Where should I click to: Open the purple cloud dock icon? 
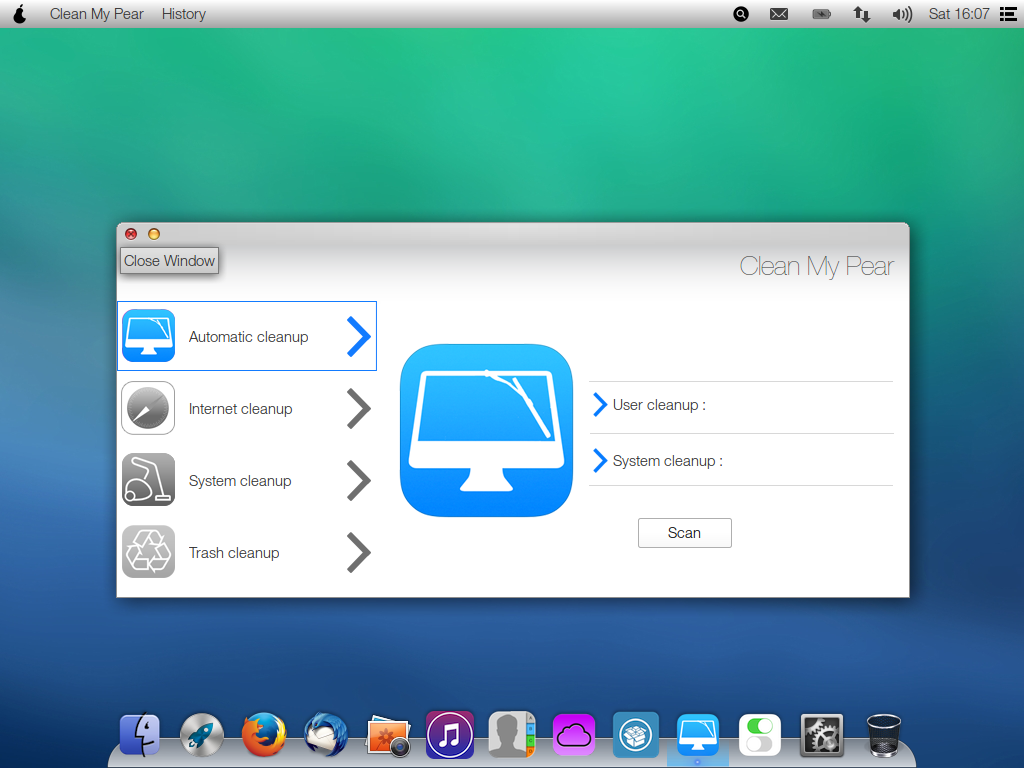(x=573, y=735)
